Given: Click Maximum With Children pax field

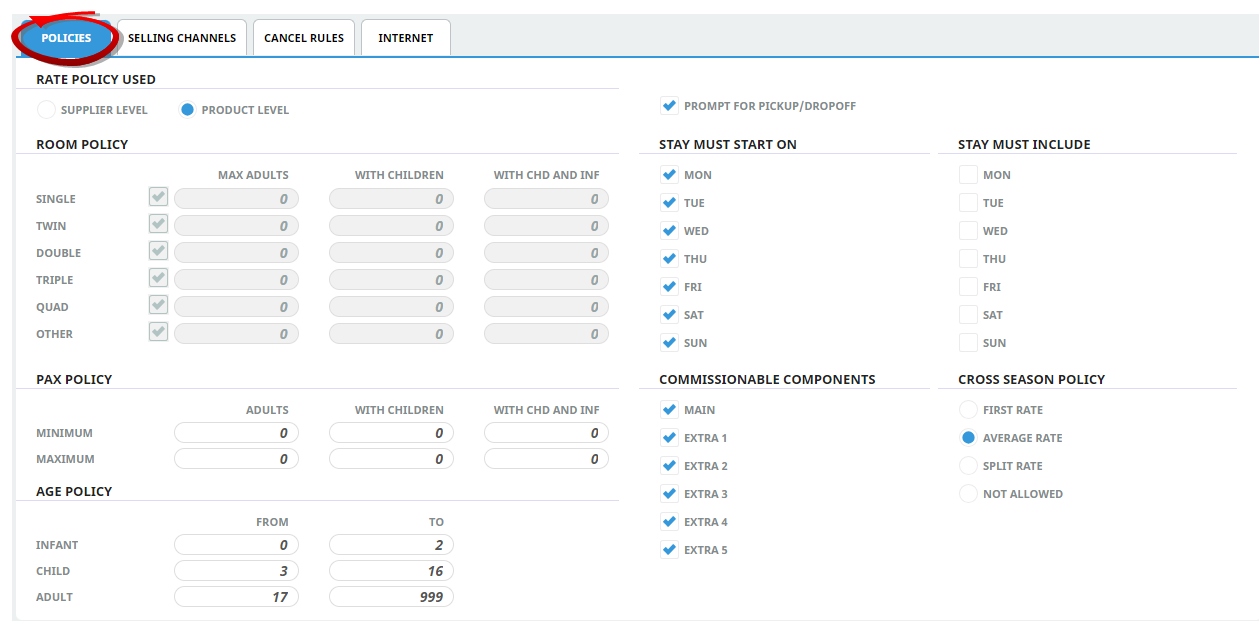Looking at the screenshot, I should [391, 459].
